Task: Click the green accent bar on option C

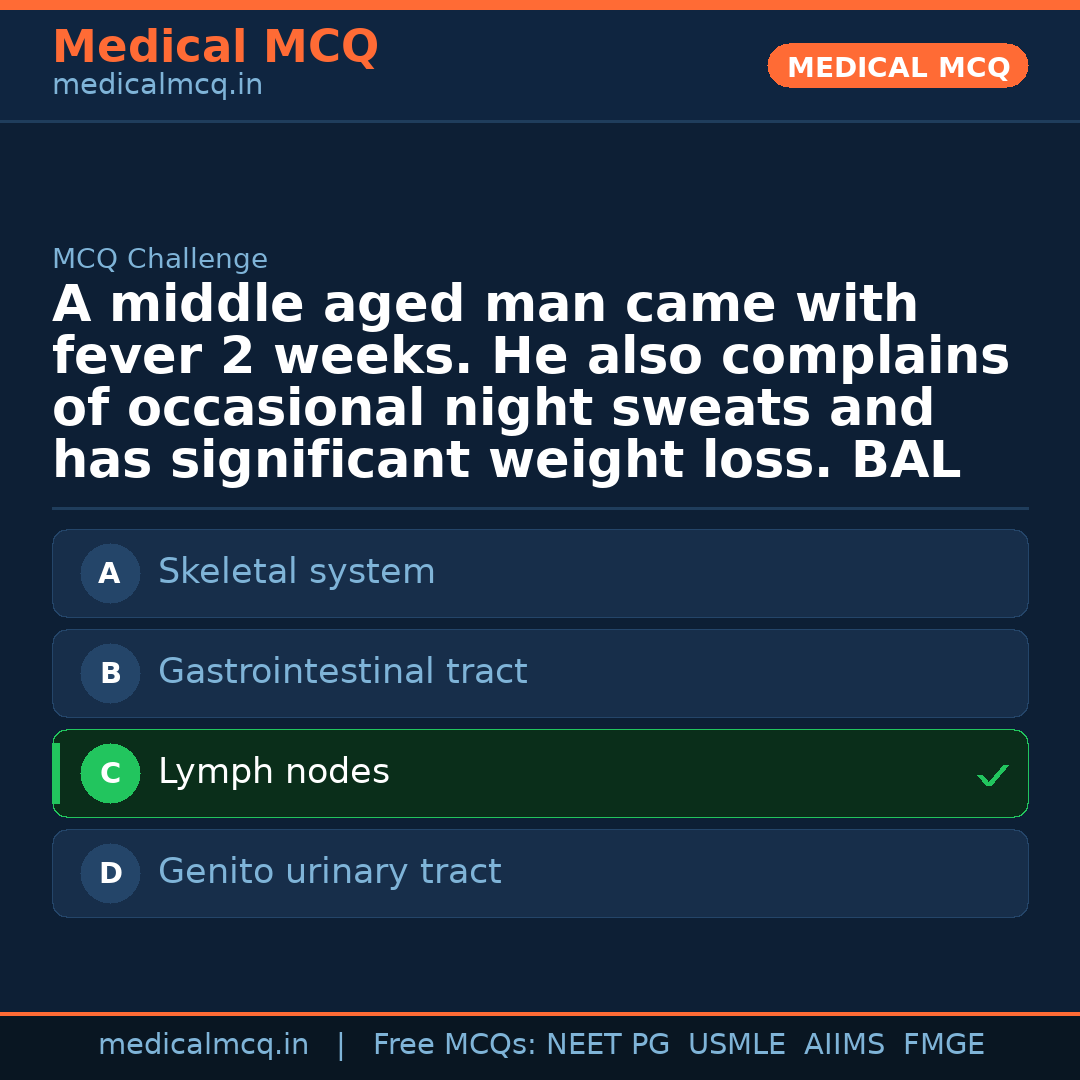Action: tap(56, 773)
